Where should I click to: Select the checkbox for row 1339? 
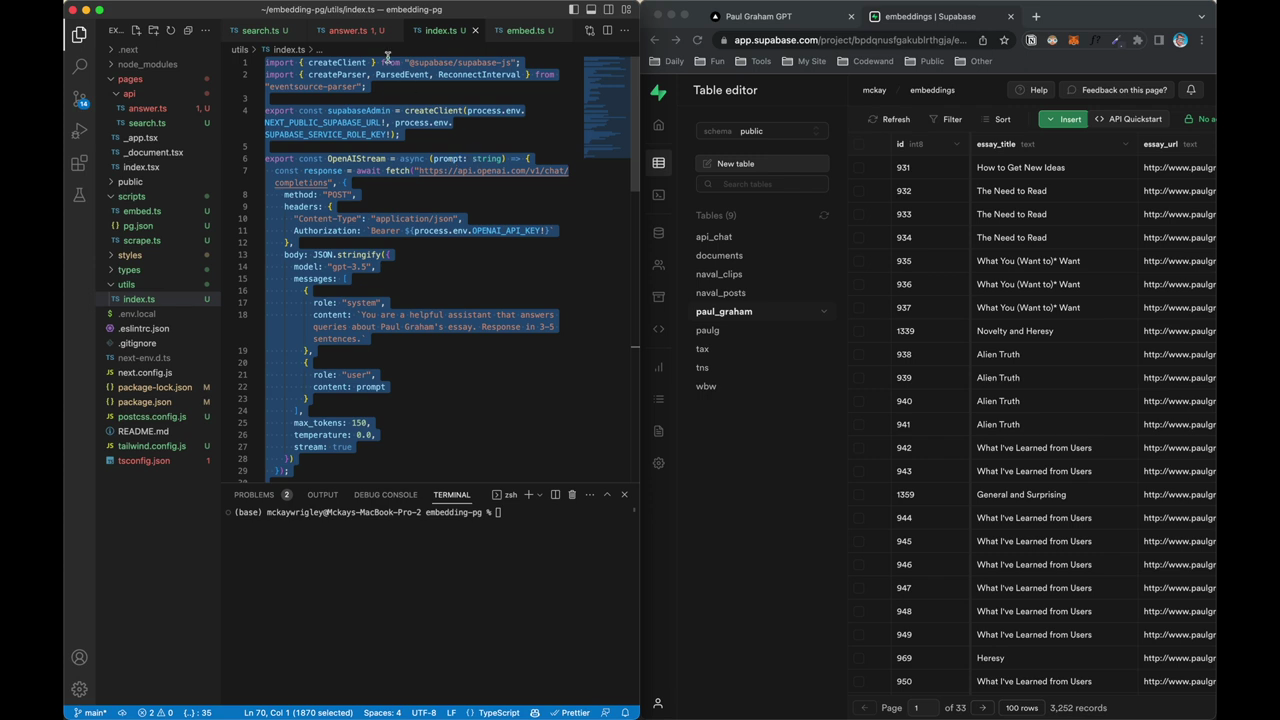coord(858,331)
